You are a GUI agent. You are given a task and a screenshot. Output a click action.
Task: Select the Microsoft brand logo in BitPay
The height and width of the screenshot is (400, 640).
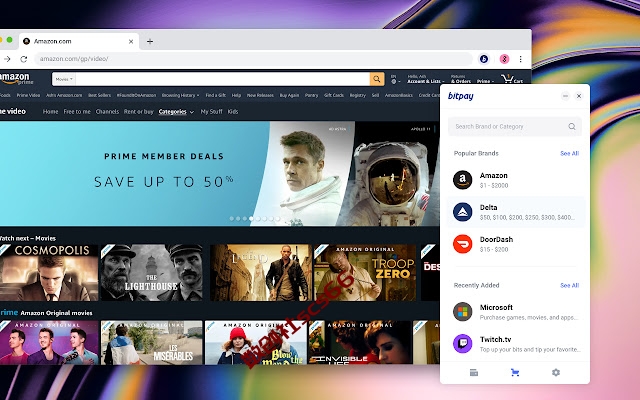point(462,312)
